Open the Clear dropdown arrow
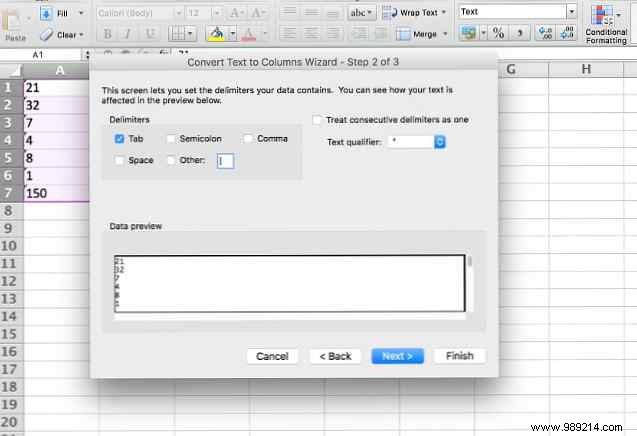Viewport: 637px width, 436px height. (81, 35)
